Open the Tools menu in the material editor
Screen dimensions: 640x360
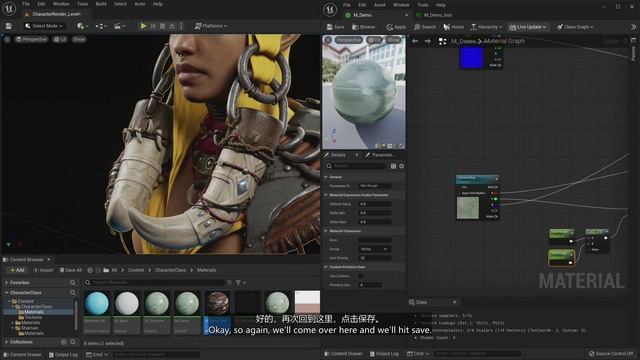[422, 5]
